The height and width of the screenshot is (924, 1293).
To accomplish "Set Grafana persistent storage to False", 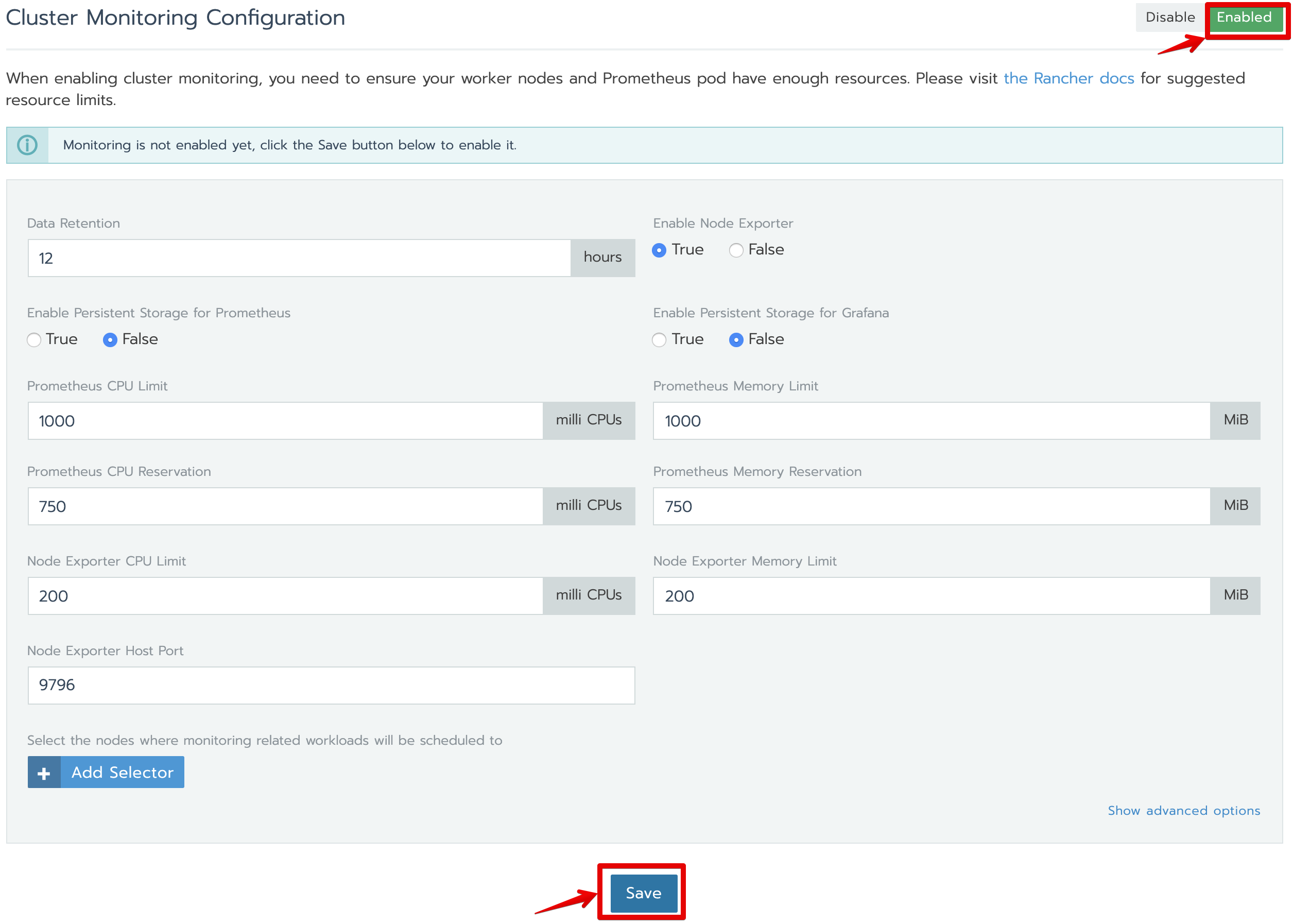I will pyautogui.click(x=735, y=339).
